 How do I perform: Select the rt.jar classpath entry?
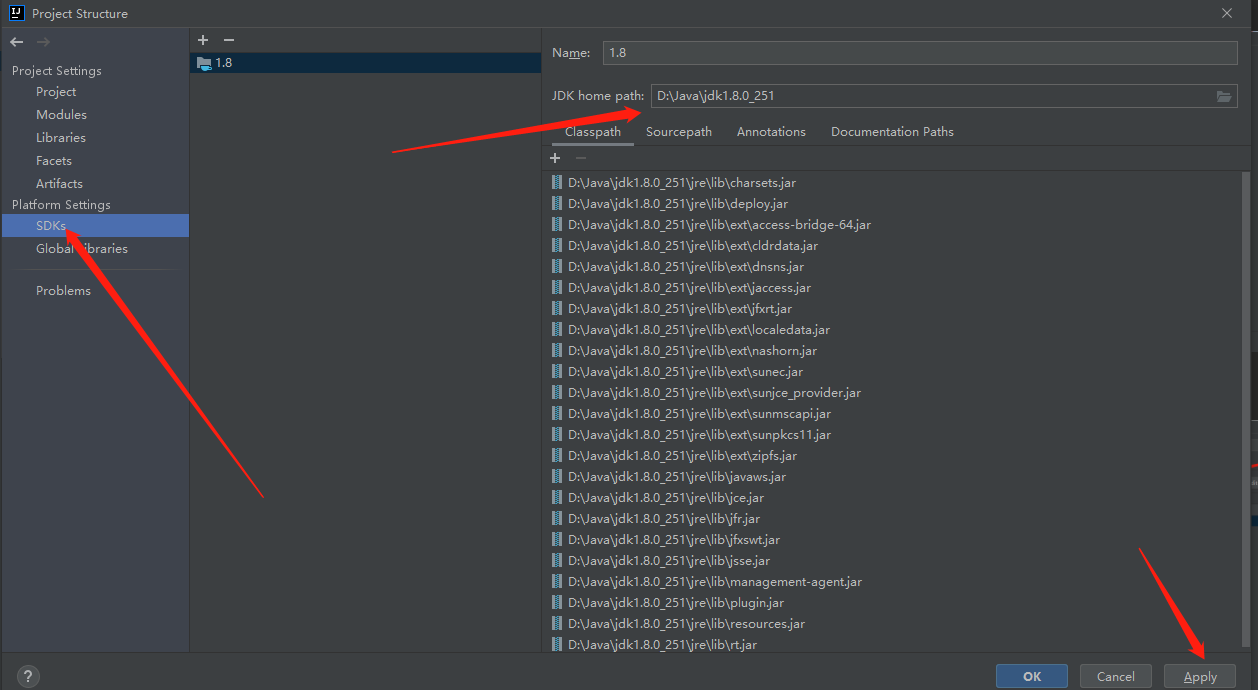(x=662, y=645)
